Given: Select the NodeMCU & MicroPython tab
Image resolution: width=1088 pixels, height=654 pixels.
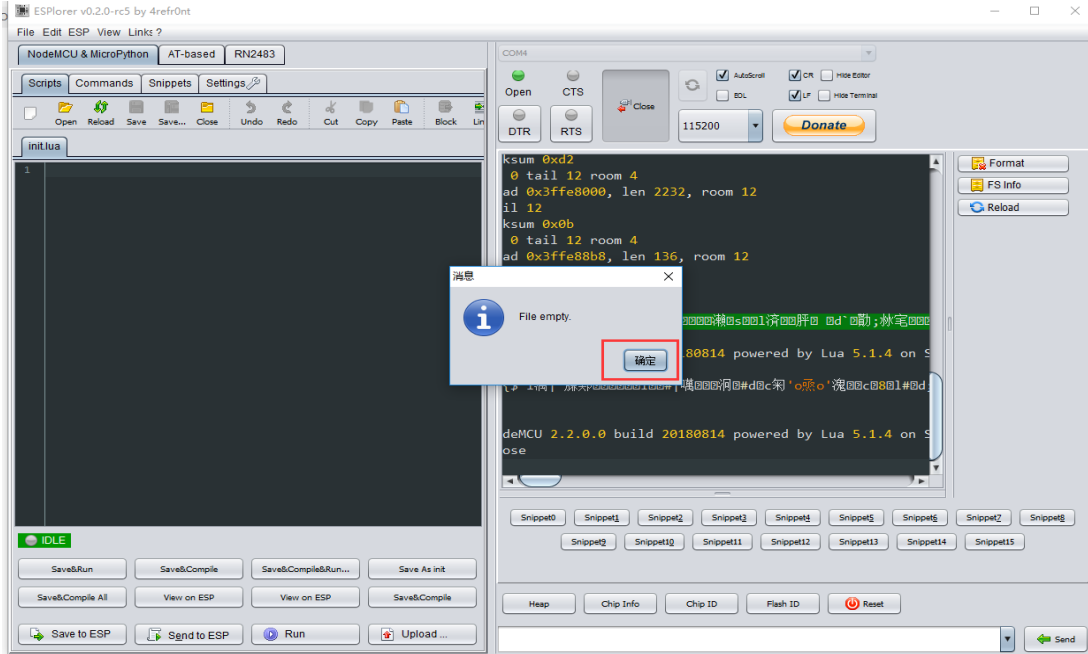Looking at the screenshot, I should [x=87, y=54].
